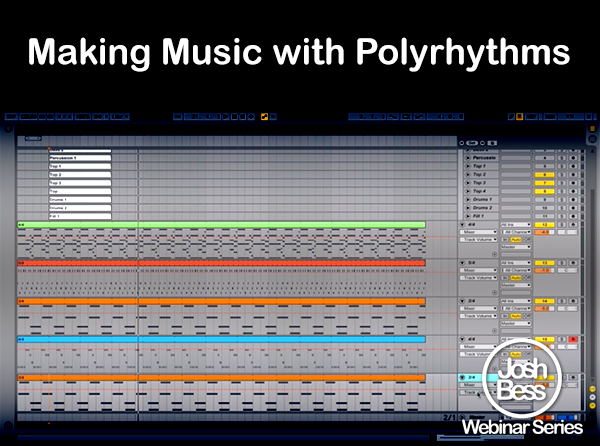Toggle the Top 3 track activator
This screenshot has width=600, height=446.
(x=544, y=183)
